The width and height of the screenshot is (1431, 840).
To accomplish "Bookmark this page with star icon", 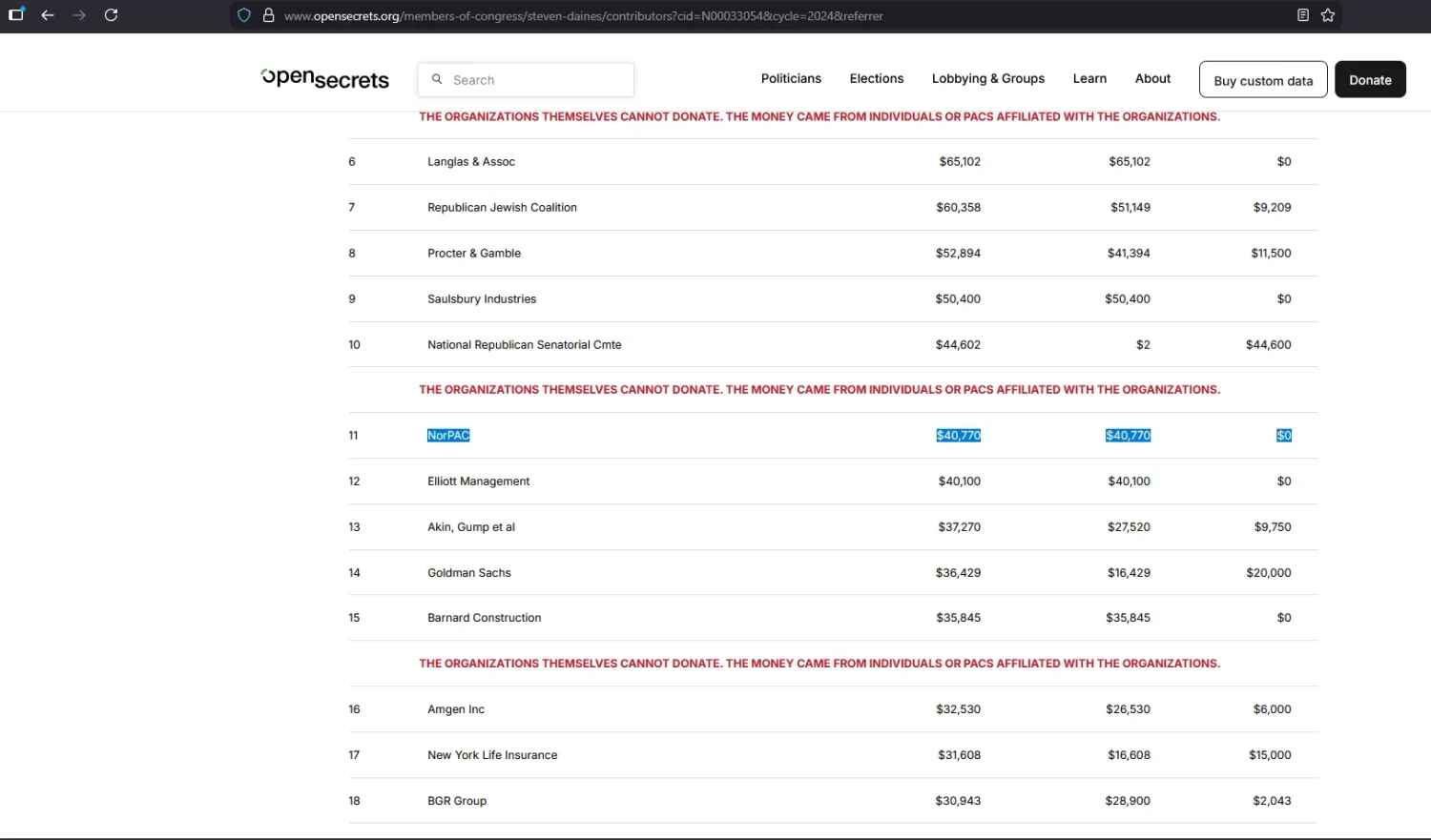I will [x=1328, y=15].
